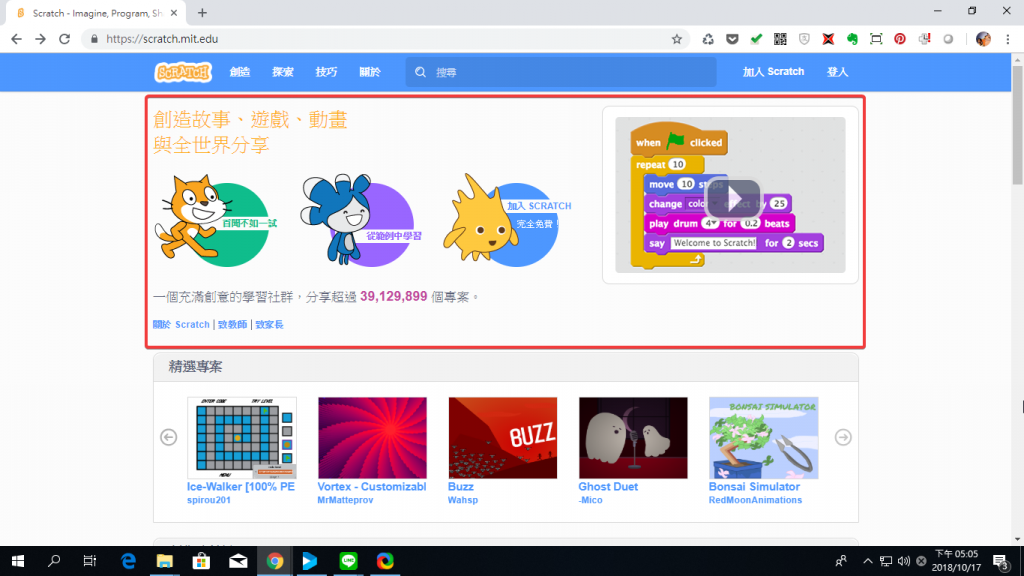Viewport: 1024px width, 576px height.
Task: Click the Chrome profile avatar
Action: click(983, 39)
